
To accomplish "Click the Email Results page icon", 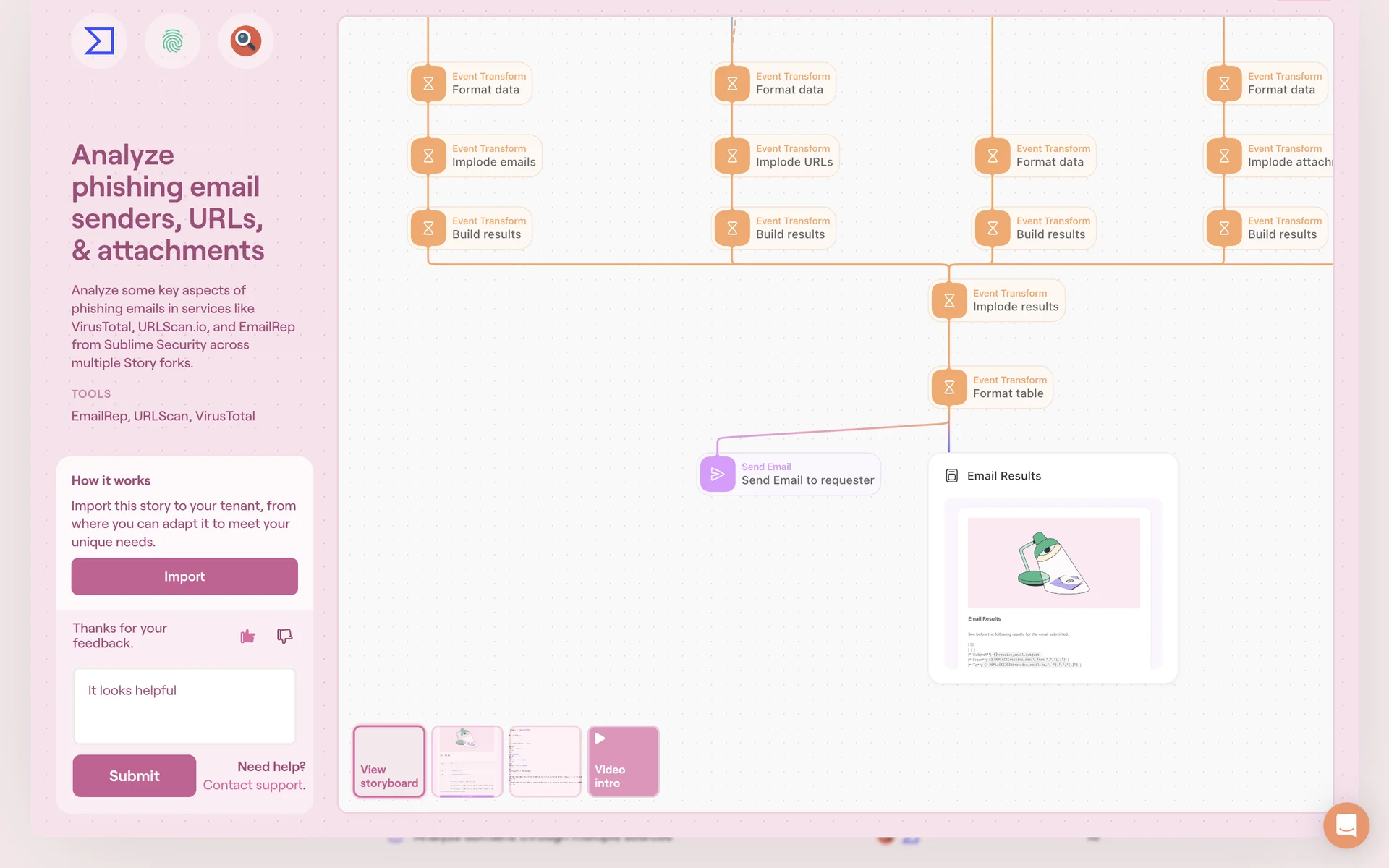I will [951, 476].
